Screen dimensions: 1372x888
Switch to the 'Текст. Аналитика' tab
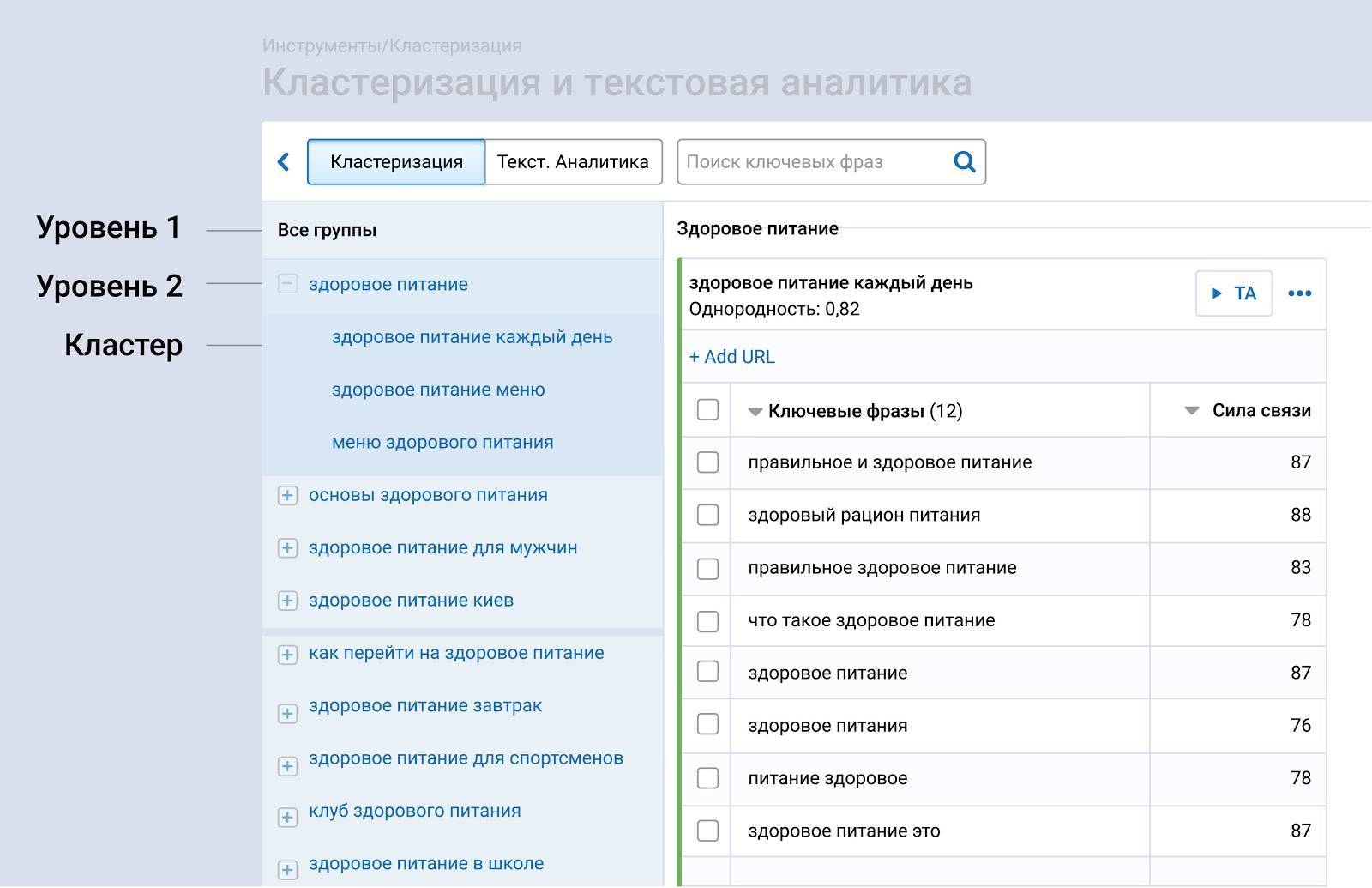click(x=573, y=162)
